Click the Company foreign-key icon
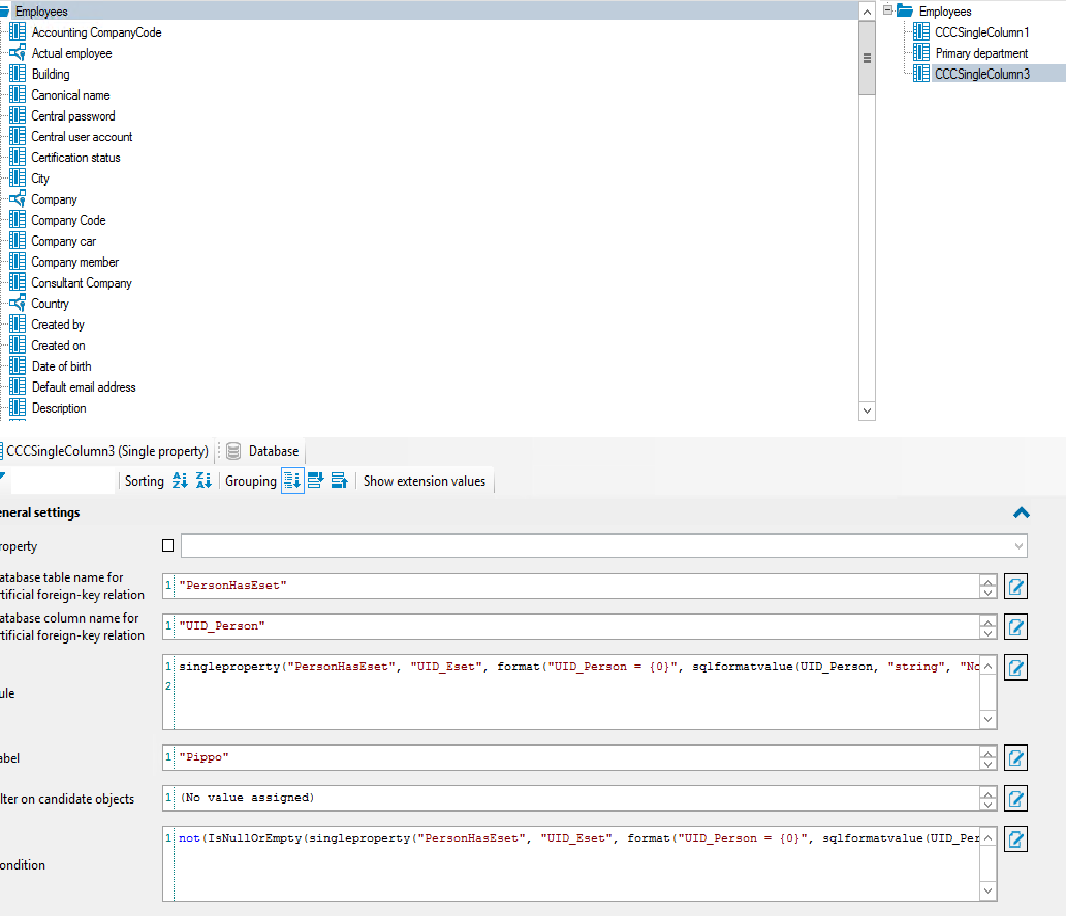The image size is (1066, 916). pyautogui.click(x=18, y=199)
